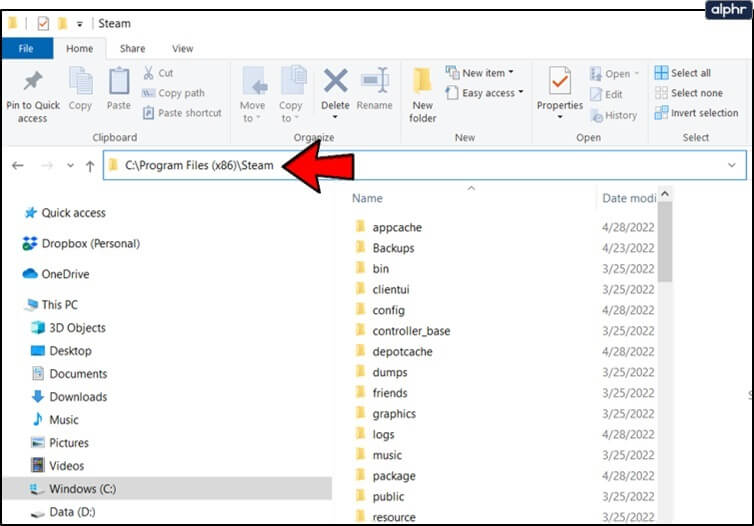Select the Cut scissors command
The image size is (754, 526).
tap(159, 73)
